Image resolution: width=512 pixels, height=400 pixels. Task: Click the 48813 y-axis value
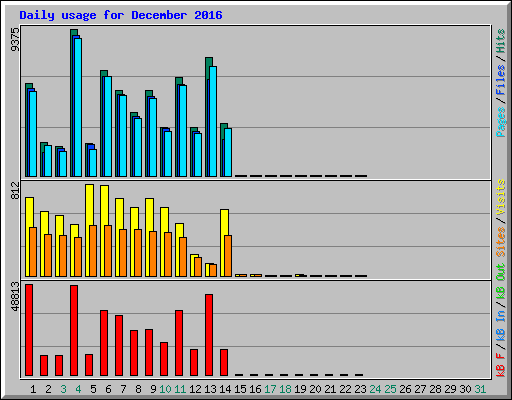[15, 296]
